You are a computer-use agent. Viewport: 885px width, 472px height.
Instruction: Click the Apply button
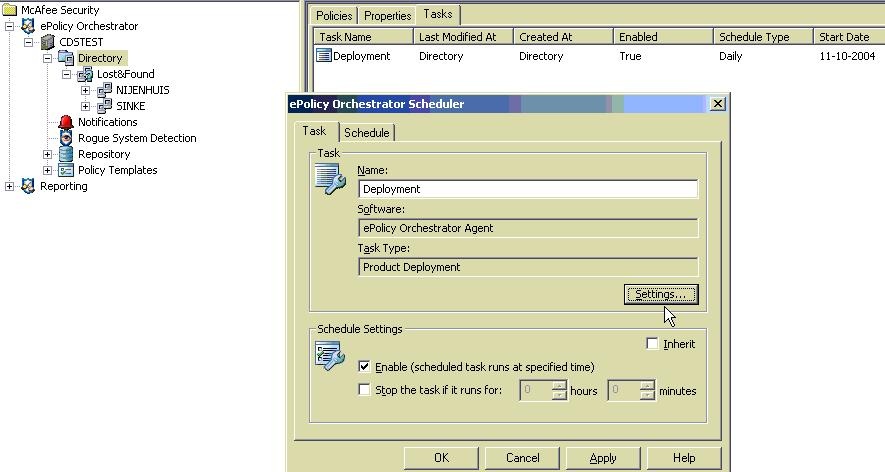coord(603,458)
